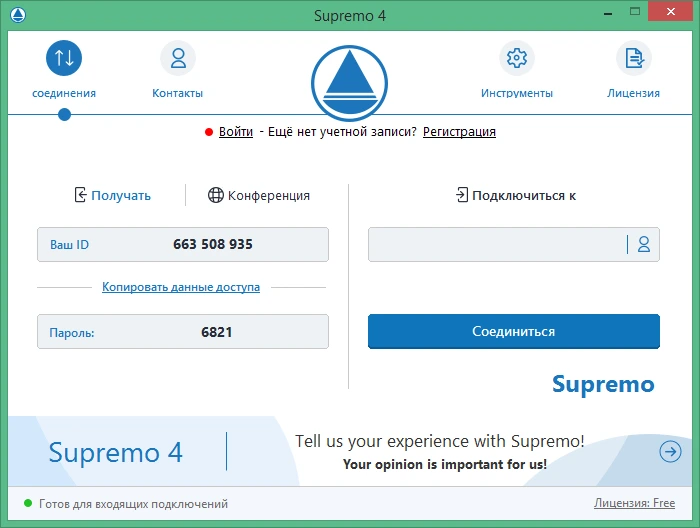Click the Пароль: label
Screen dimensions: 700x528
[71, 333]
